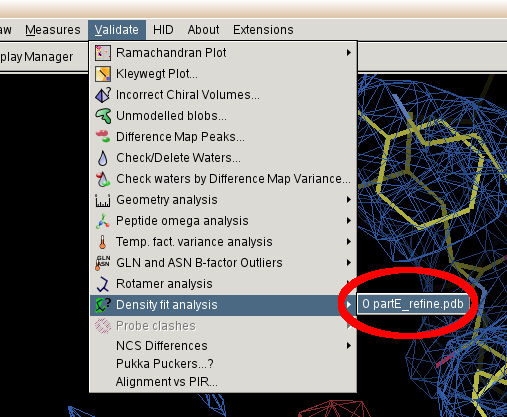Screen dimensions: 507x417
Task: Expand the NCS Differences submenu arrow
Action: (x=349, y=346)
